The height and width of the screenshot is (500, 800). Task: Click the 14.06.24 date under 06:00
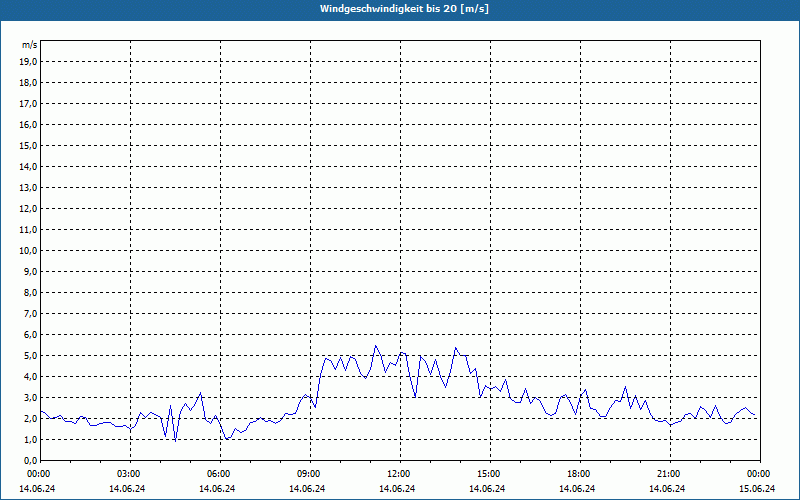[x=217, y=488]
